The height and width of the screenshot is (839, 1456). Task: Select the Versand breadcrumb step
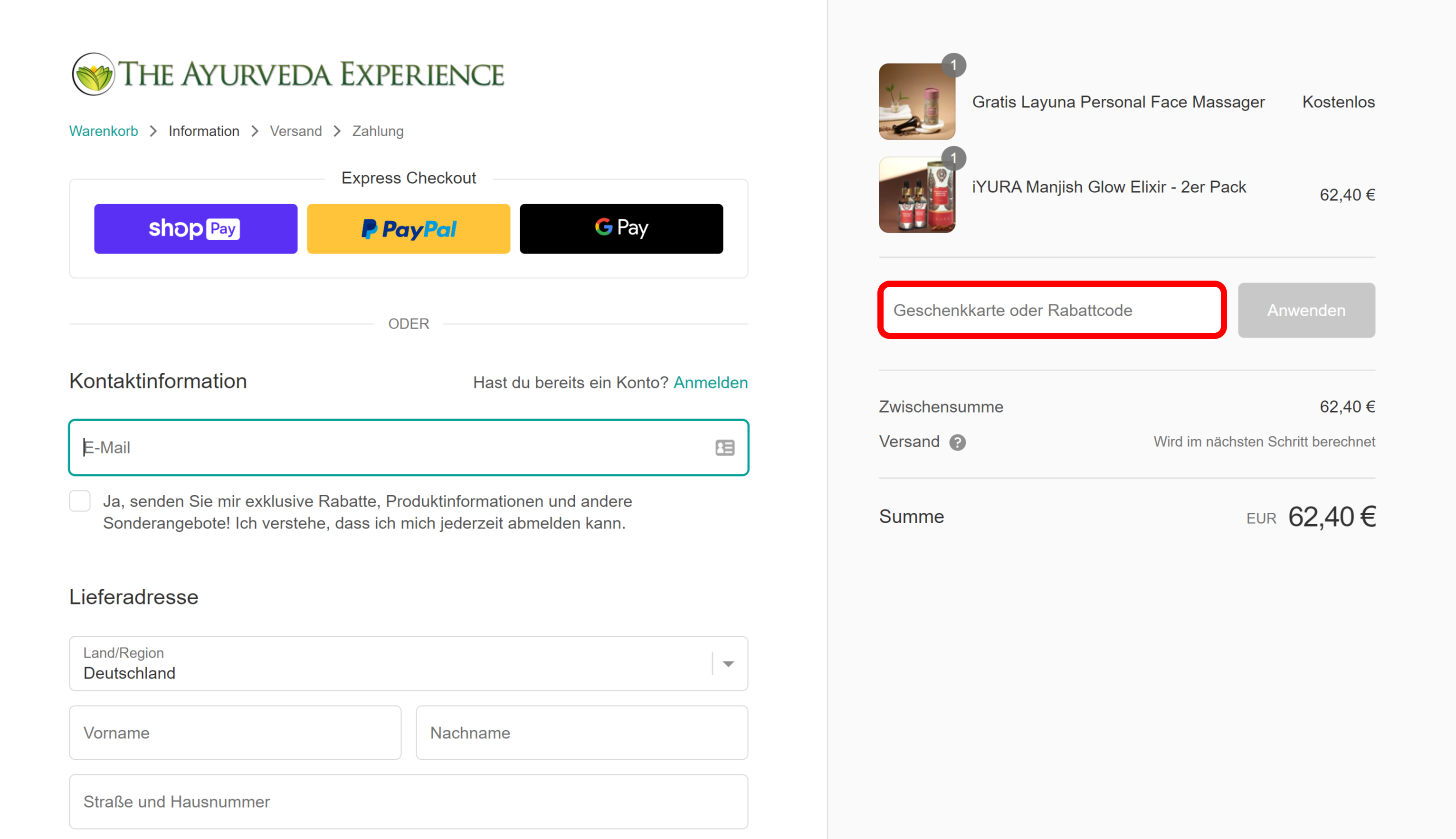295,132
